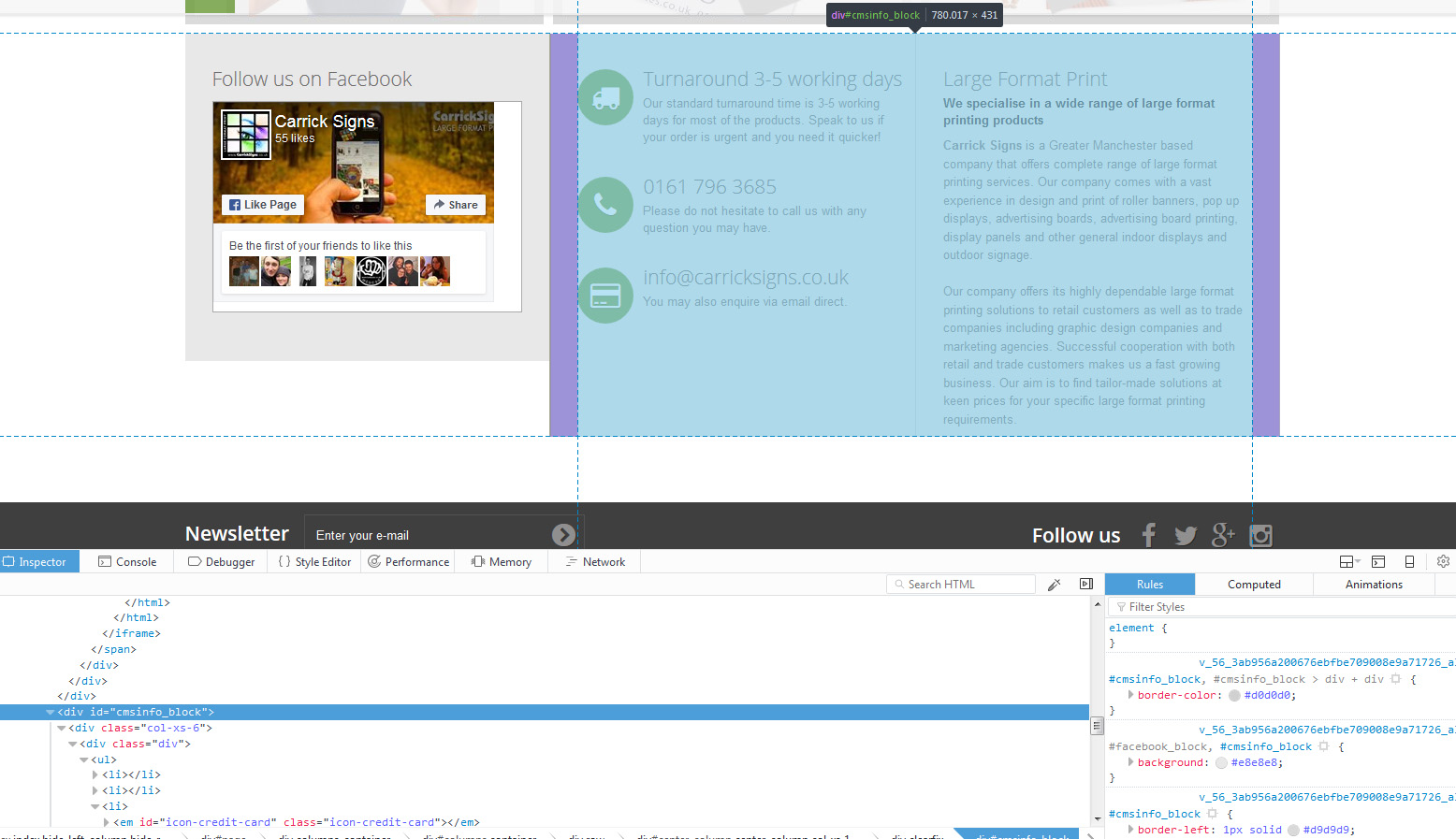This screenshot has height=839, width=1456.
Task: Click the info@carricksigns.co.uk email link
Action: 746,278
